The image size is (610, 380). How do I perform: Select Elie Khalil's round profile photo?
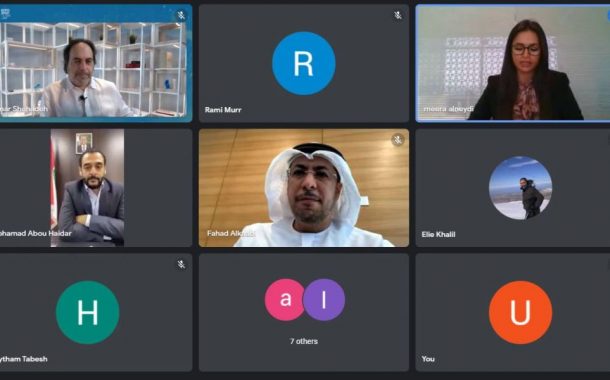click(520, 188)
